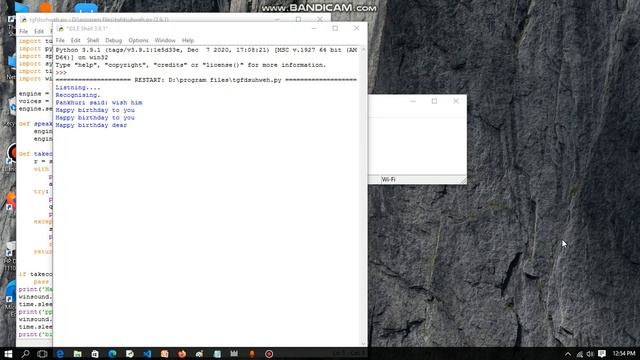Image resolution: width=640 pixels, height=360 pixels.
Task: Open the network status tray icon
Action: [580, 353]
